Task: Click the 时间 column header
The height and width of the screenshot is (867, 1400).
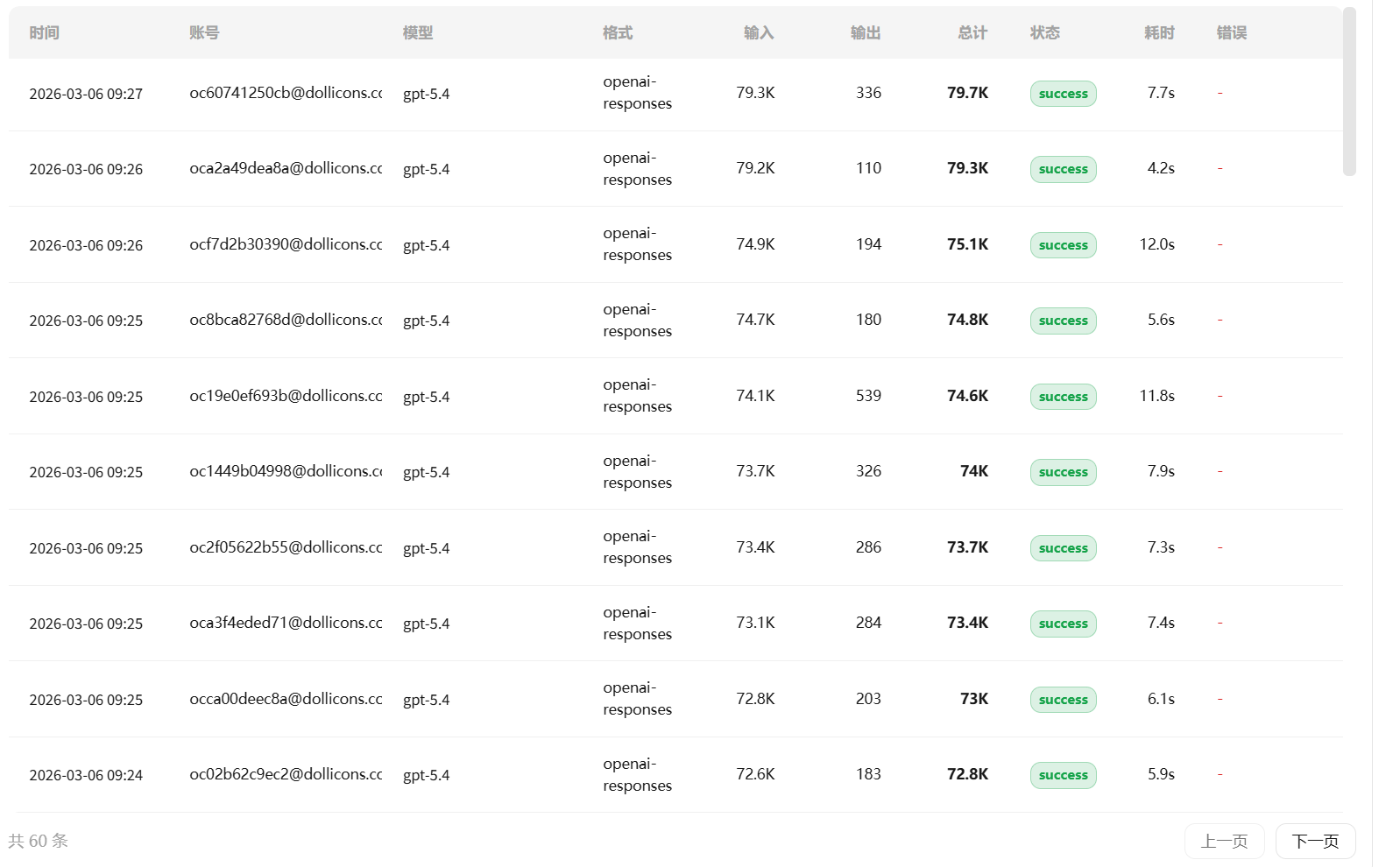Action: 45,32
